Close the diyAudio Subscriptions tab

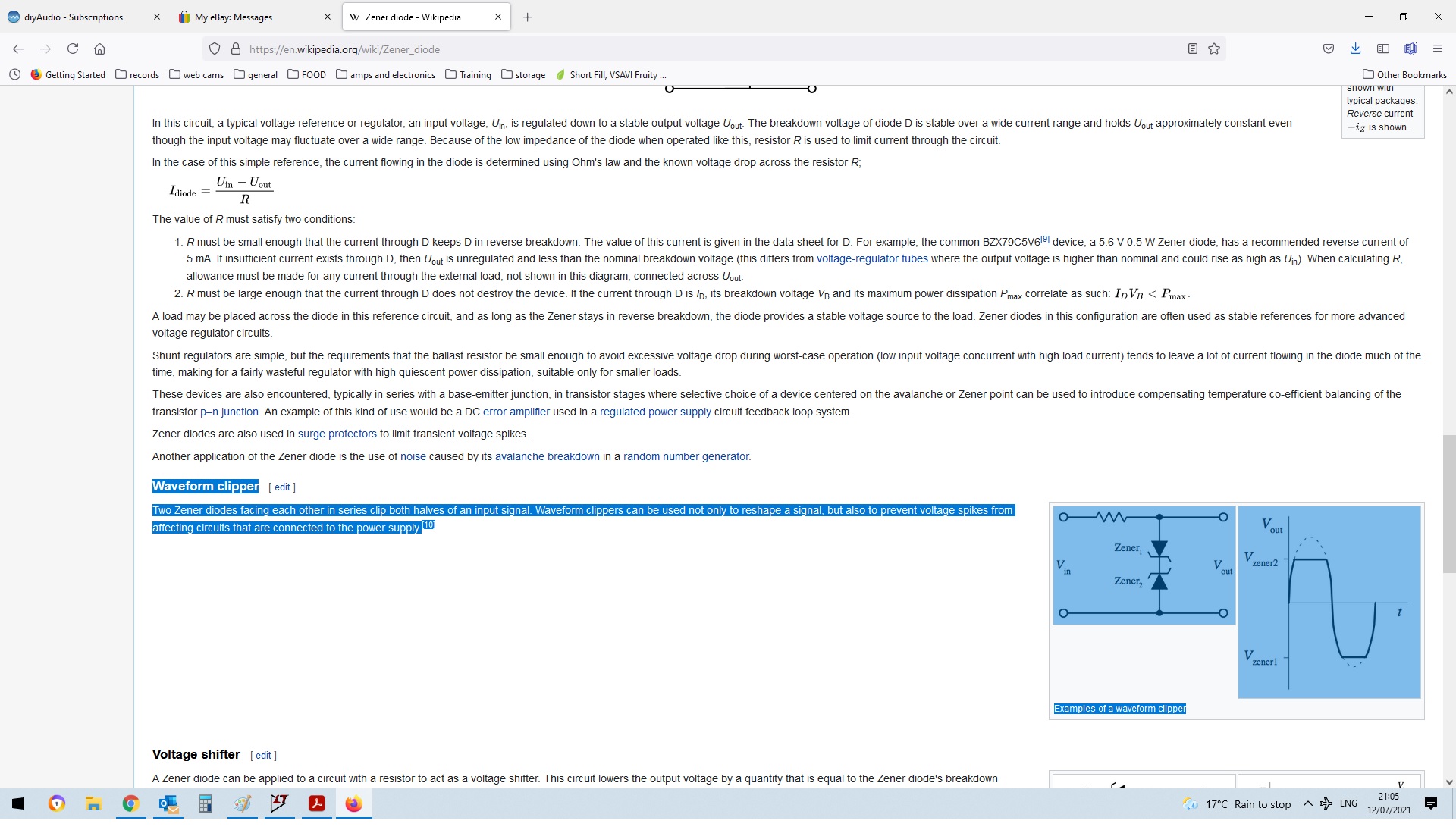click(x=157, y=17)
